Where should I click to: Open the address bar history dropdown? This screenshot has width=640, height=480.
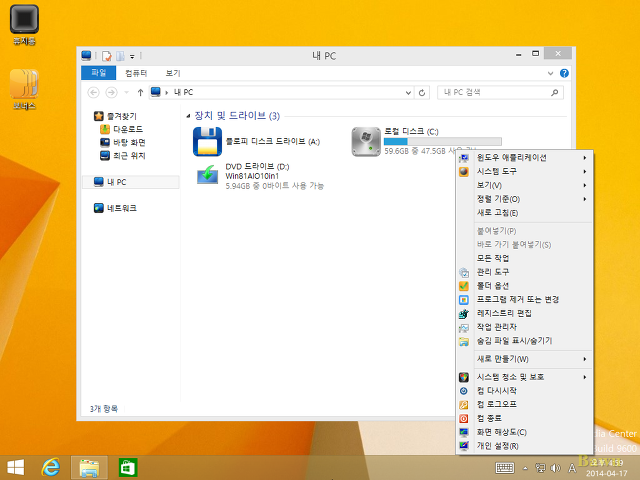tap(408, 93)
